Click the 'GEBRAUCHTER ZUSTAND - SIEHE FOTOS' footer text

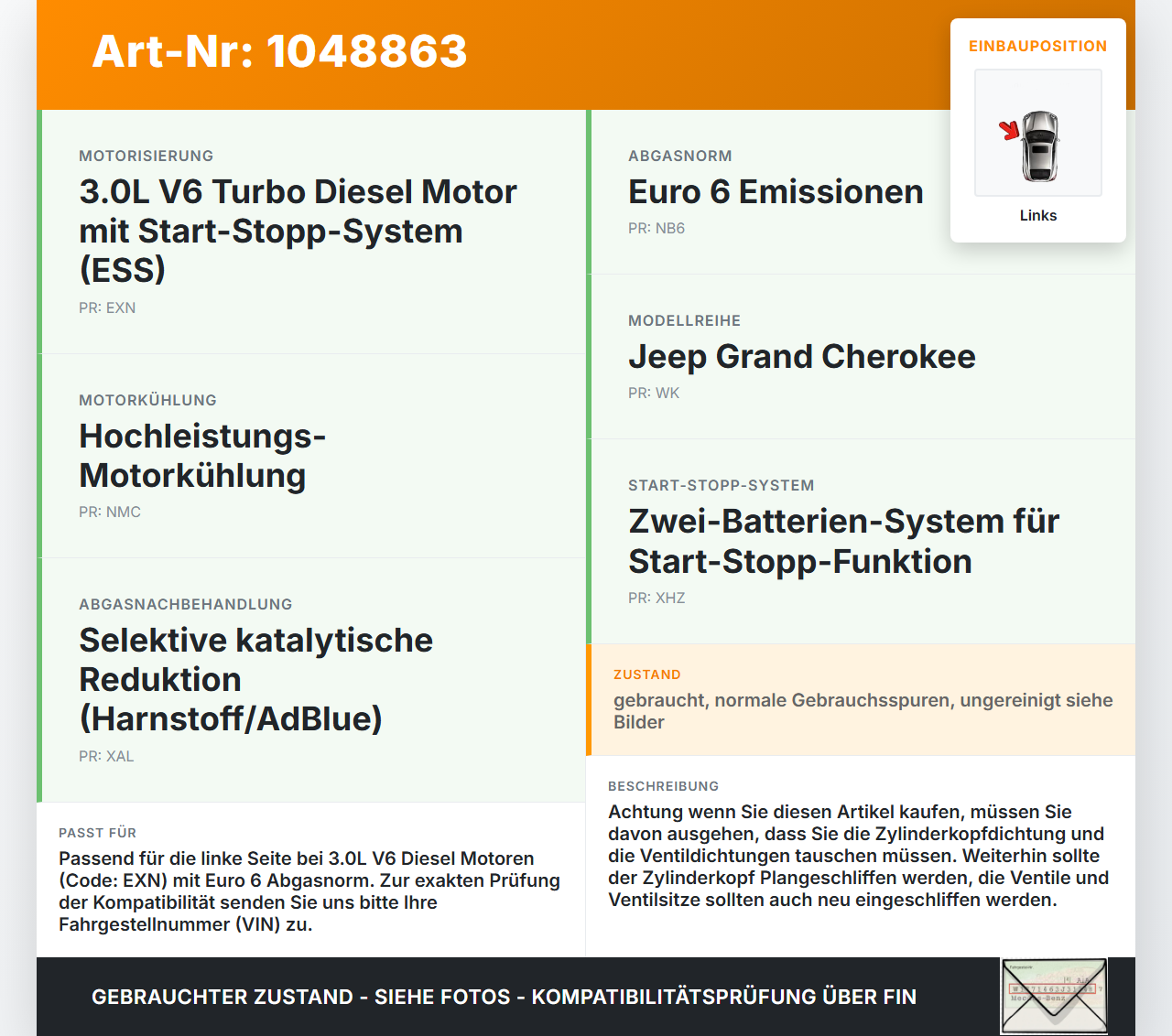point(504,997)
